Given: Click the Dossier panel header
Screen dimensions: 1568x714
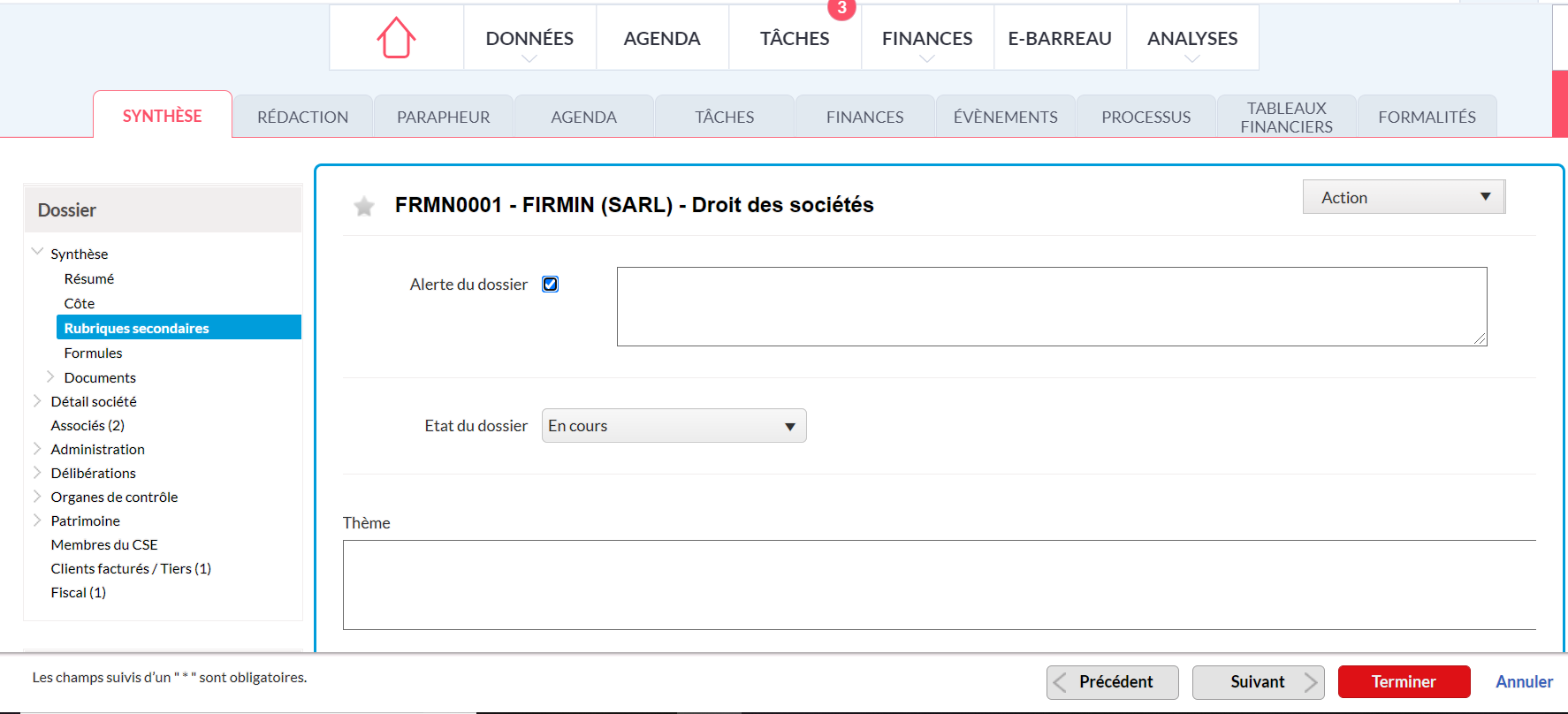Looking at the screenshot, I should [163, 209].
